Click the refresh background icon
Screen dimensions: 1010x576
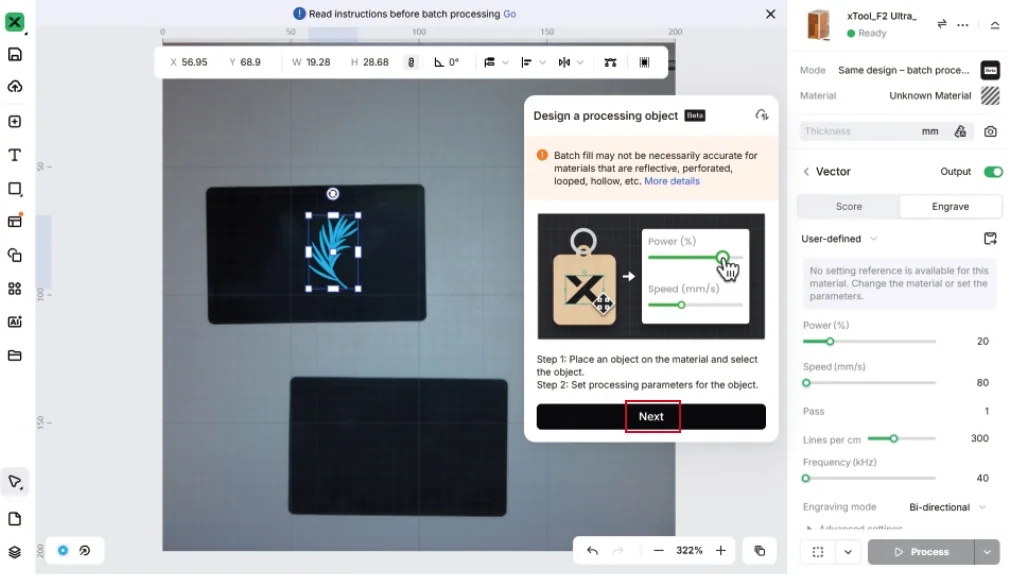click(84, 551)
